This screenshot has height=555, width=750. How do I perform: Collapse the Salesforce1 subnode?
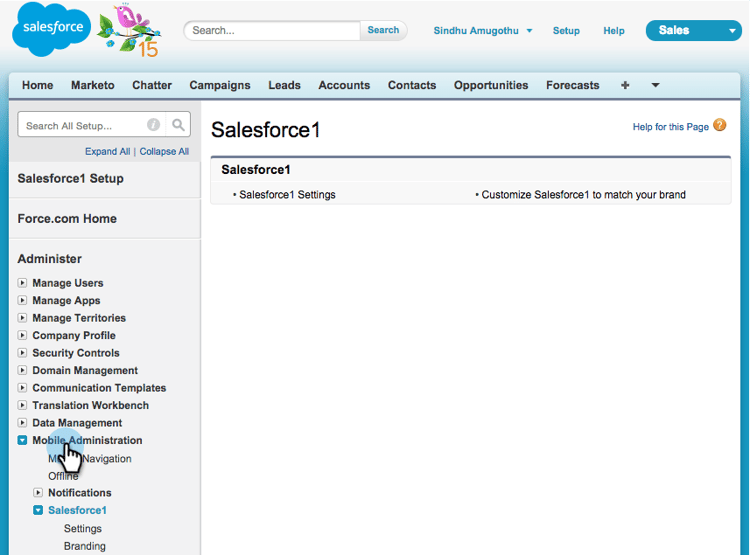click(x=38, y=510)
